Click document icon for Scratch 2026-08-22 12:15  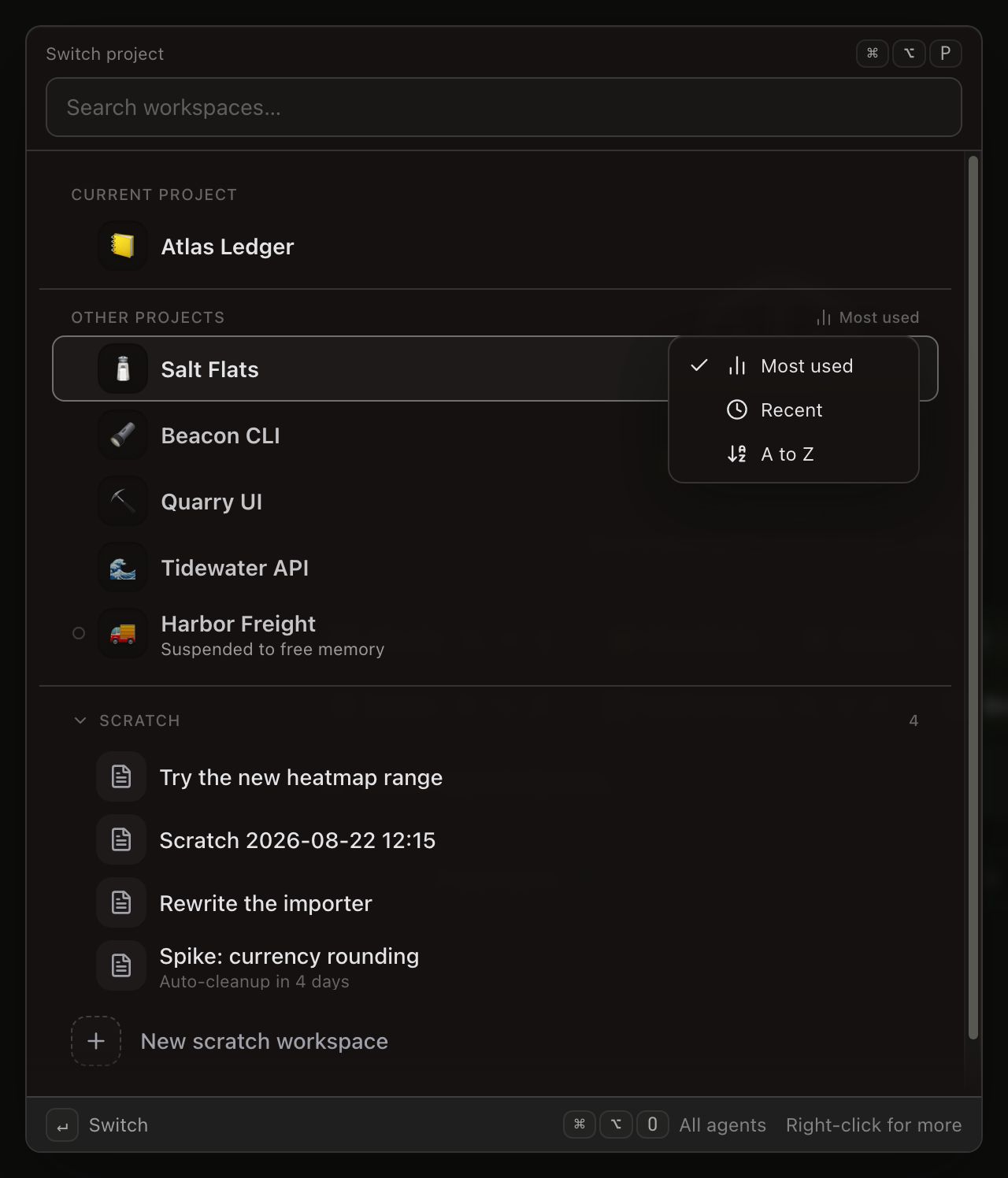pos(121,839)
